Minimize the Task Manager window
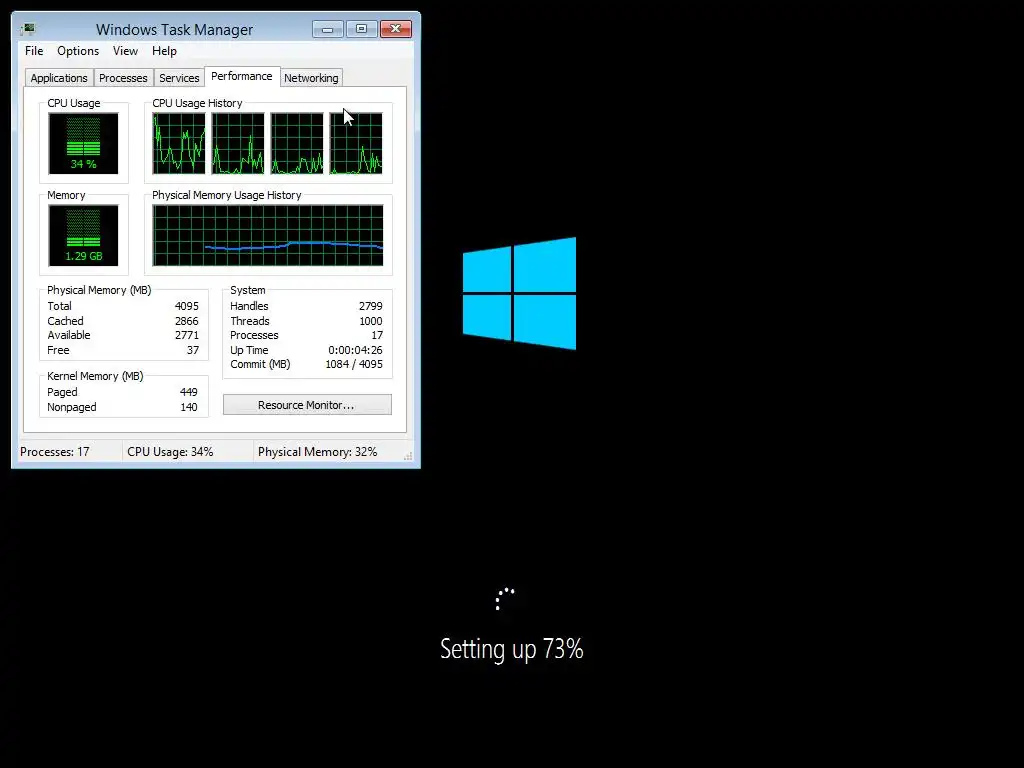This screenshot has width=1024, height=768. 327,29
